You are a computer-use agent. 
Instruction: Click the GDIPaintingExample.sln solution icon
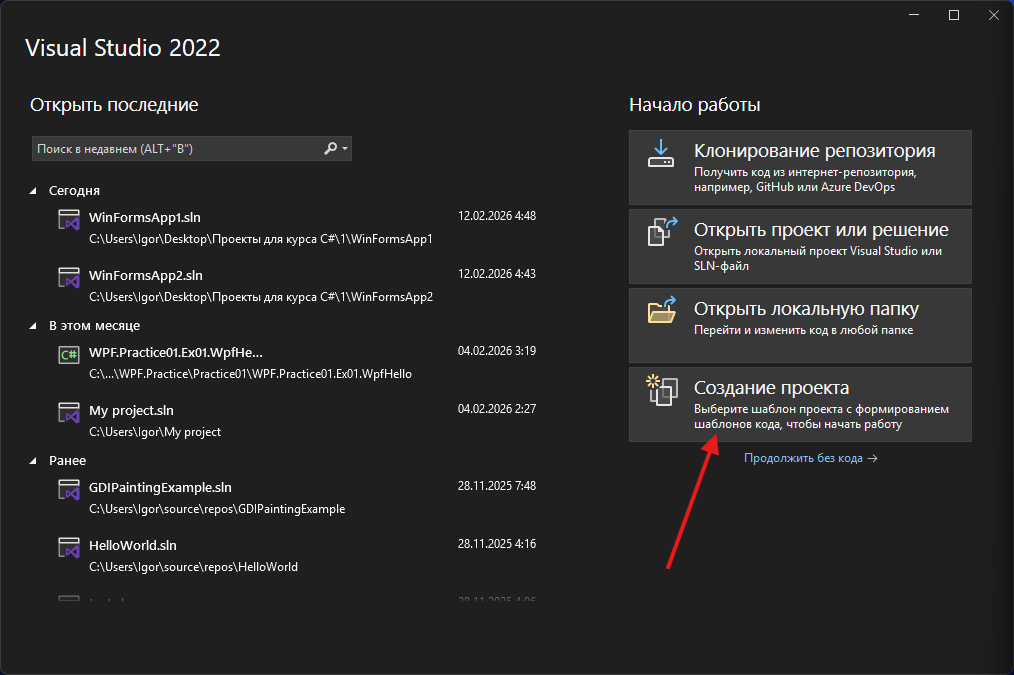pyautogui.click(x=69, y=490)
